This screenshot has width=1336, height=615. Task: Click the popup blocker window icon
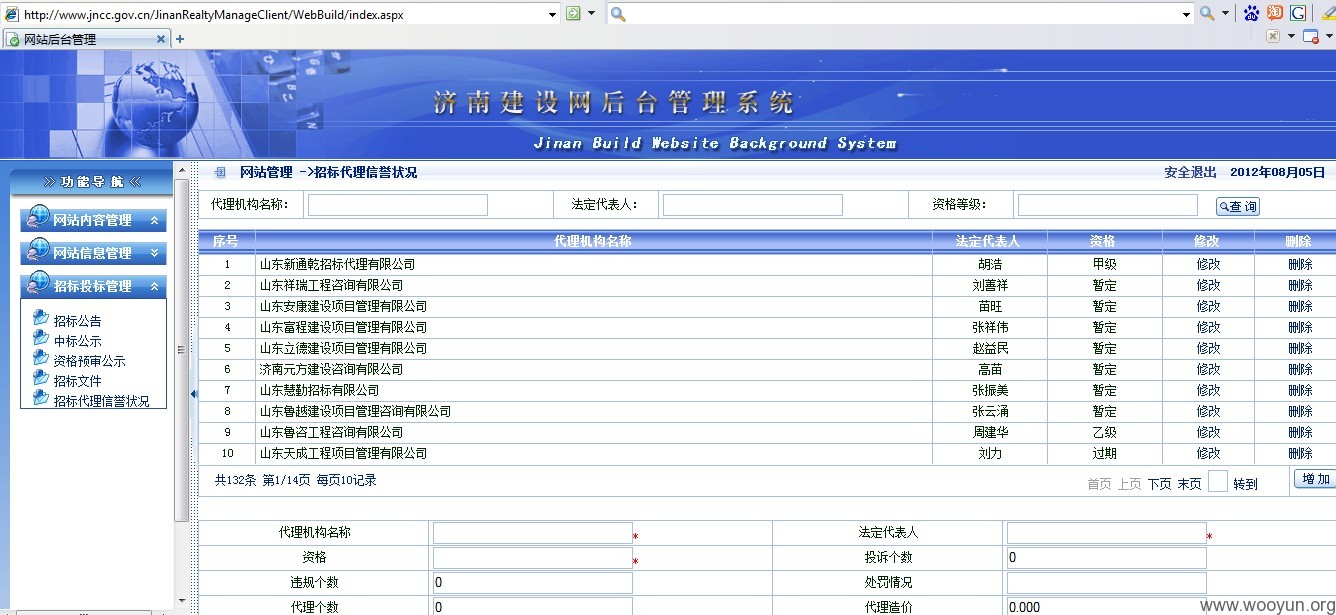1310,37
